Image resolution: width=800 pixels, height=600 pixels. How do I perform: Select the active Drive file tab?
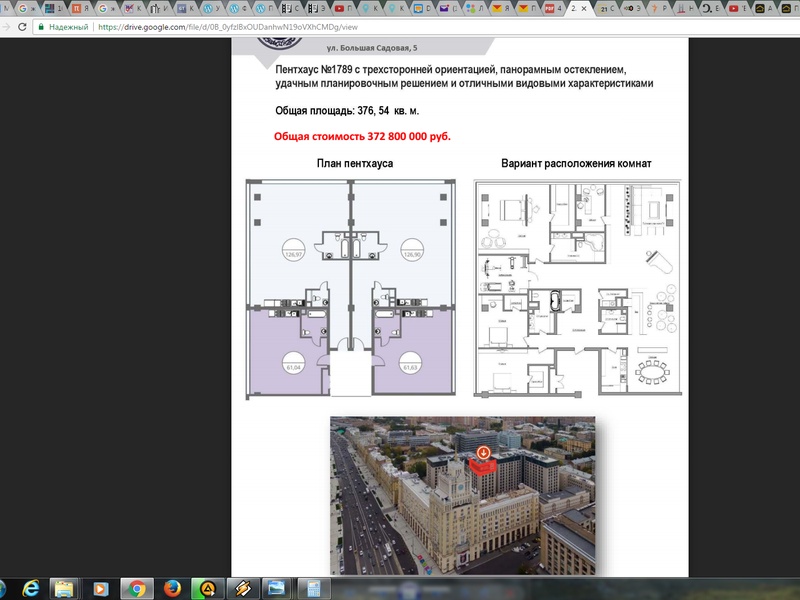pyautogui.click(x=577, y=8)
